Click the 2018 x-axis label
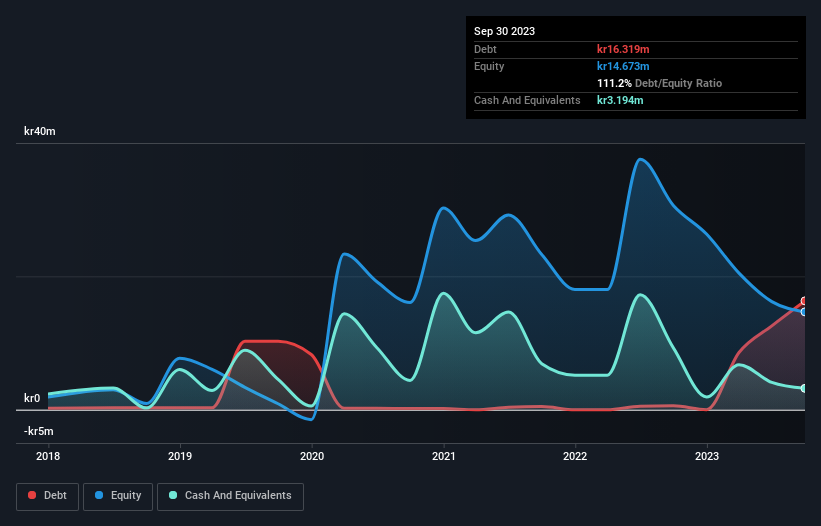 (48, 456)
